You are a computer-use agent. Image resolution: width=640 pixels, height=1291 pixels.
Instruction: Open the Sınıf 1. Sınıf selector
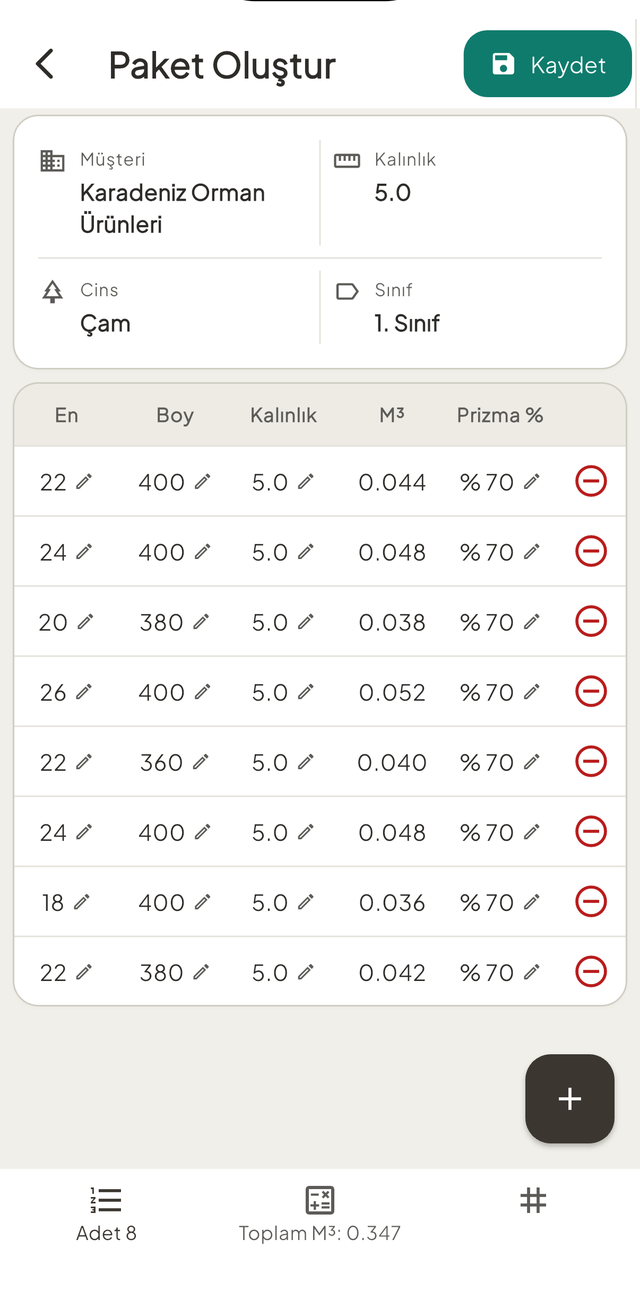click(x=467, y=307)
